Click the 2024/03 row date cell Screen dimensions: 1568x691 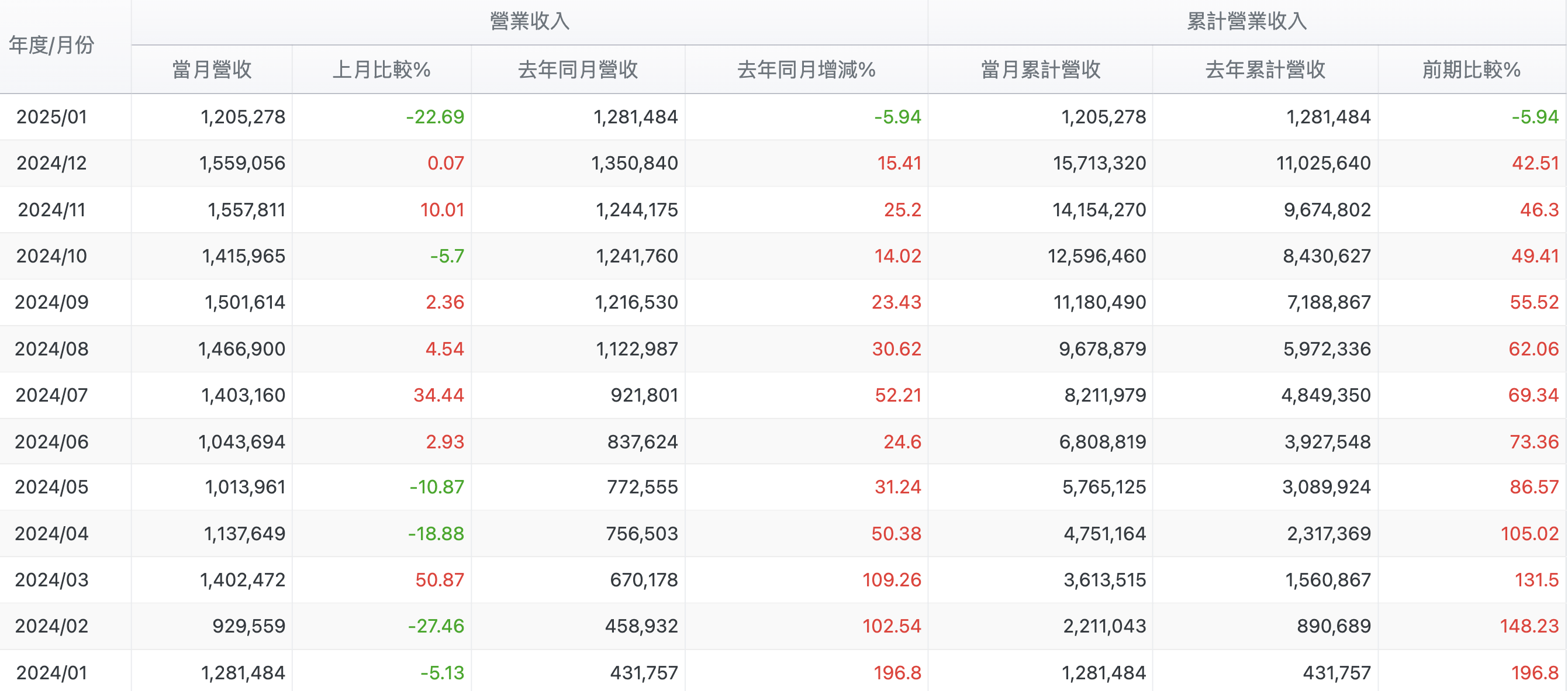pos(51,579)
